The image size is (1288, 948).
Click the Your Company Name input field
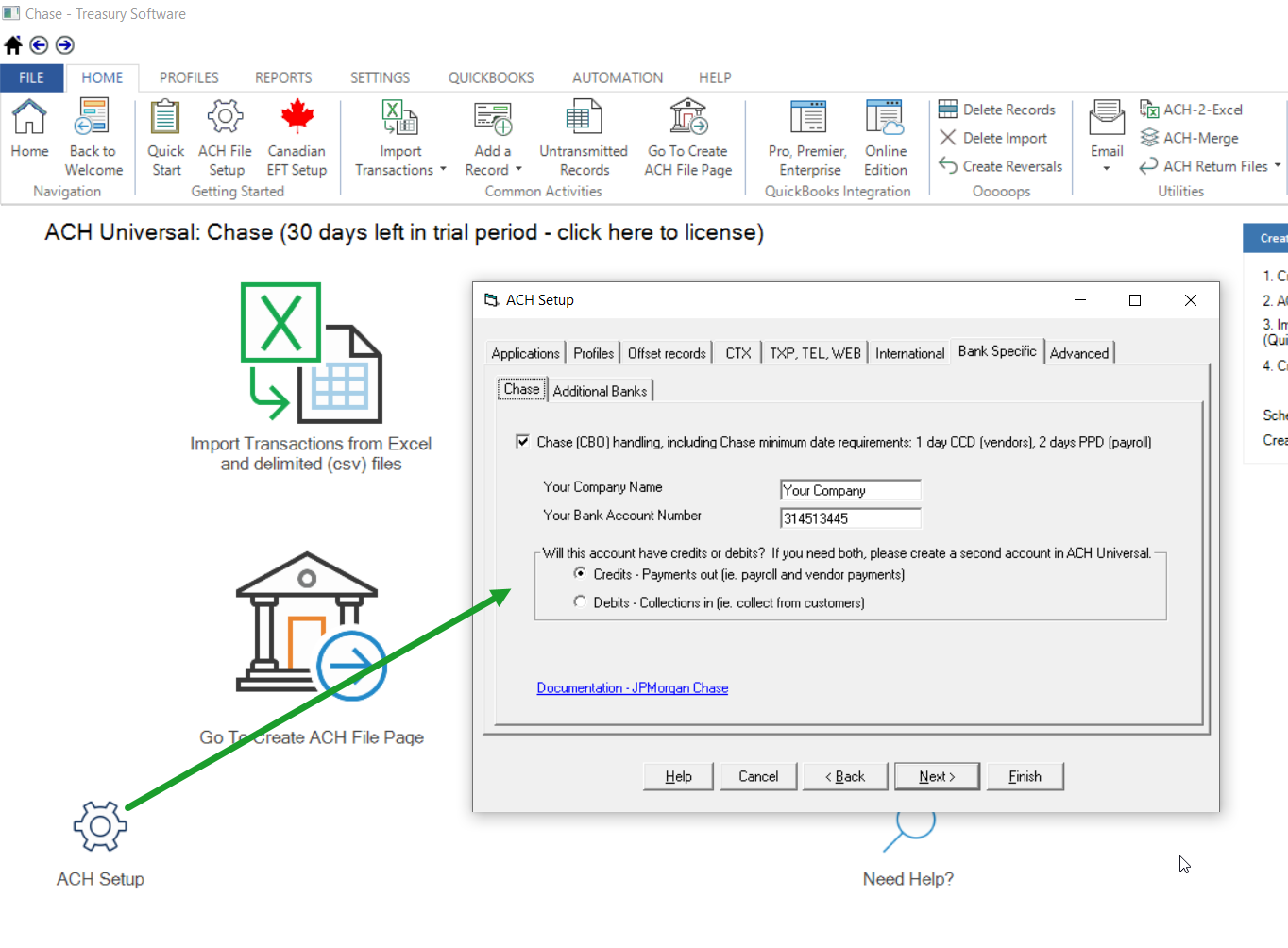[x=850, y=490]
